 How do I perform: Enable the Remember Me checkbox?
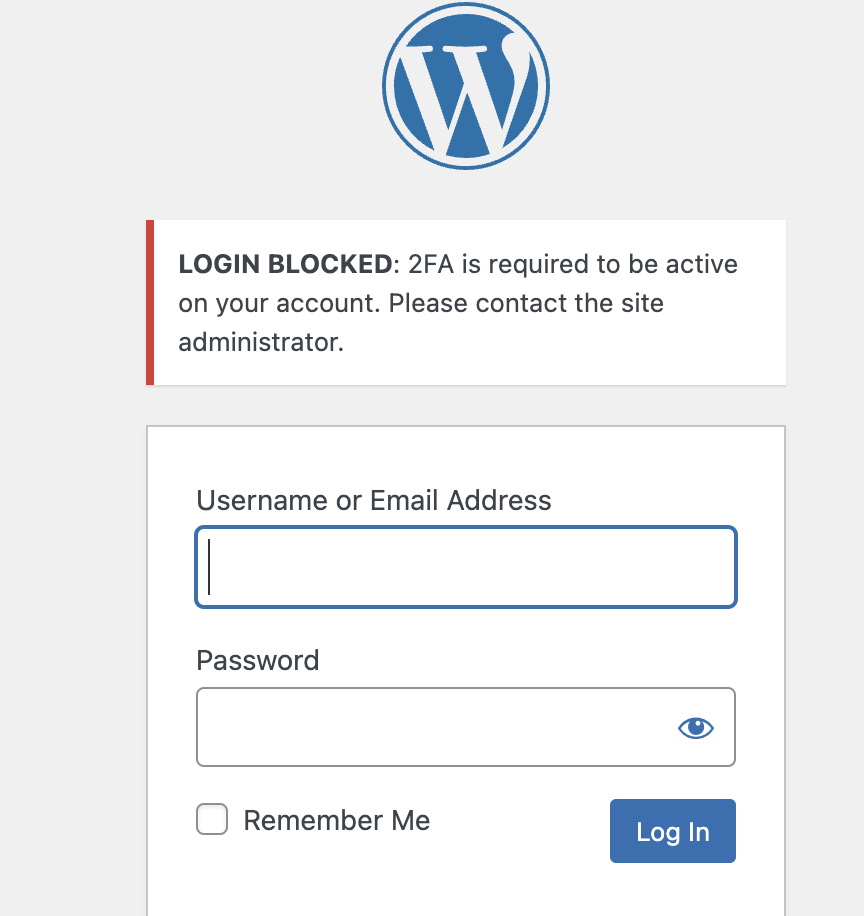point(212,820)
